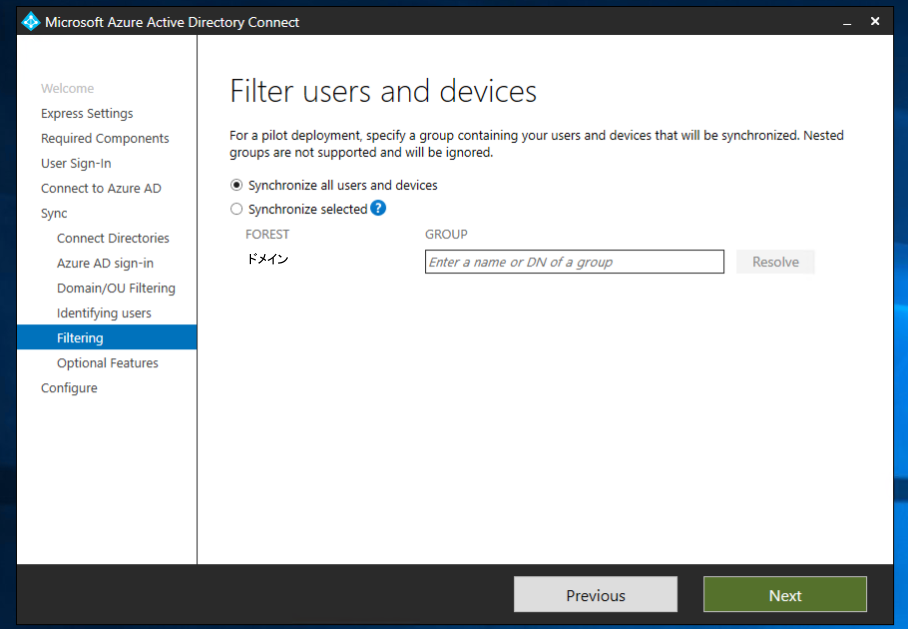The height and width of the screenshot is (635, 913).
Task: Click the FOREST column header
Action: (x=268, y=235)
